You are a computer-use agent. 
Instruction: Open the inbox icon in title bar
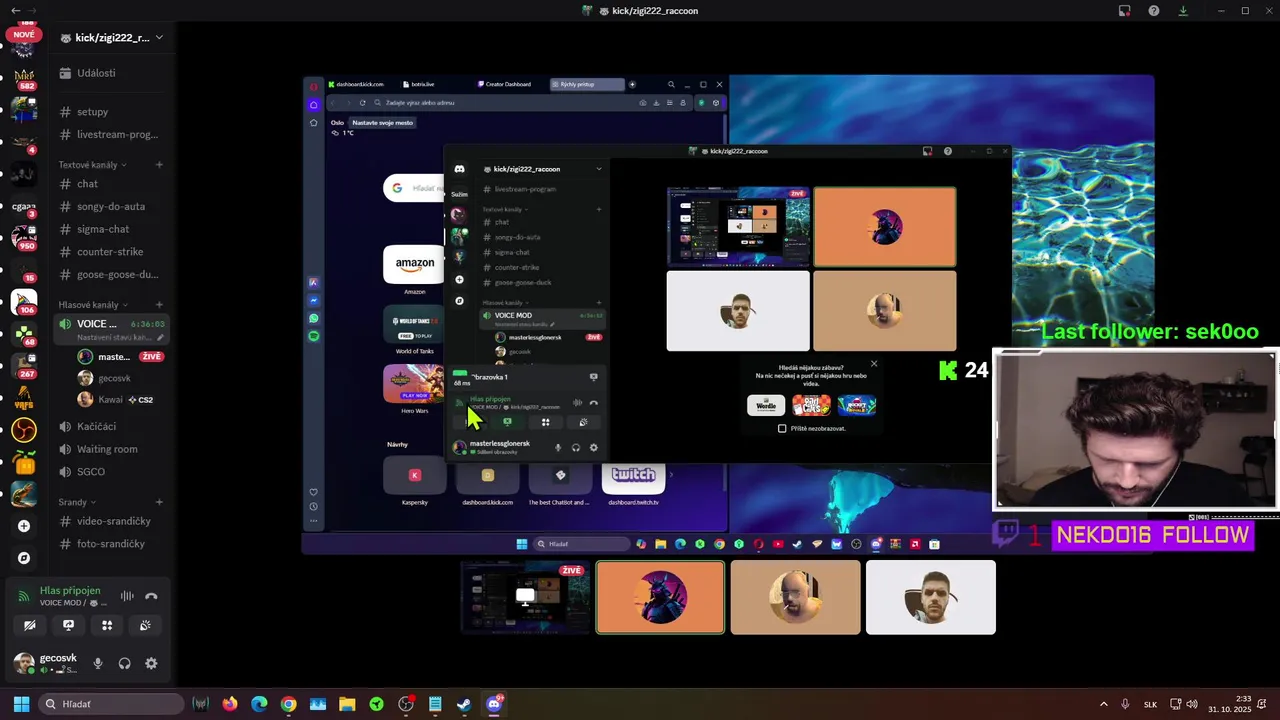point(1125,11)
